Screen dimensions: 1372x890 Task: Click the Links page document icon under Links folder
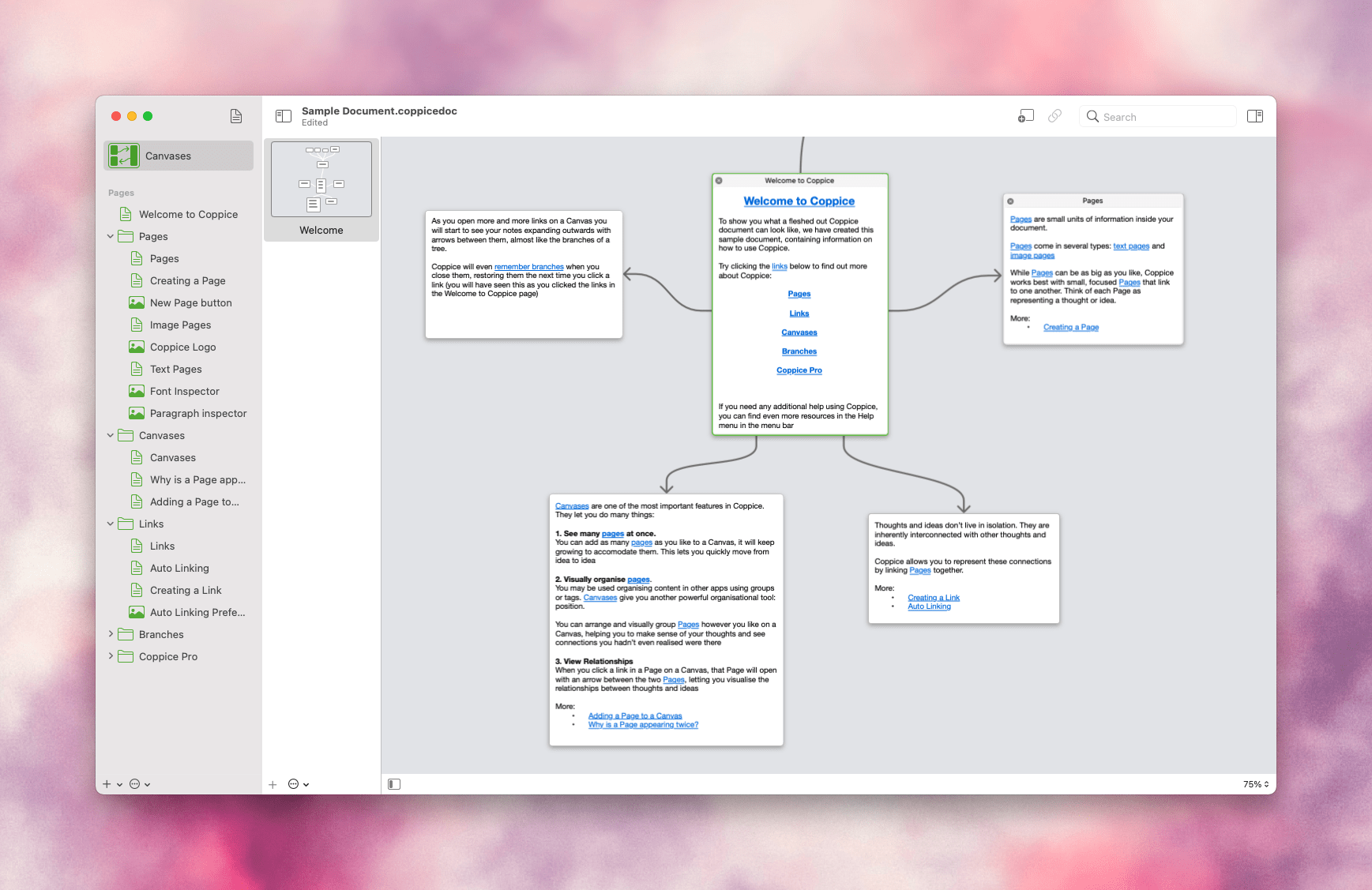(137, 546)
